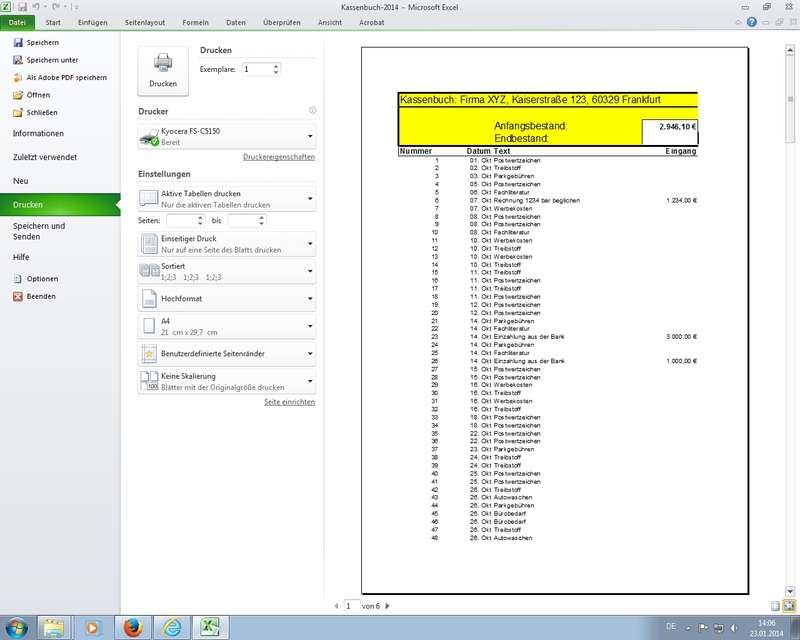Viewport: 800px width, 640px height.
Task: Expand the Keine Skalierung dropdown
Action: (227, 381)
